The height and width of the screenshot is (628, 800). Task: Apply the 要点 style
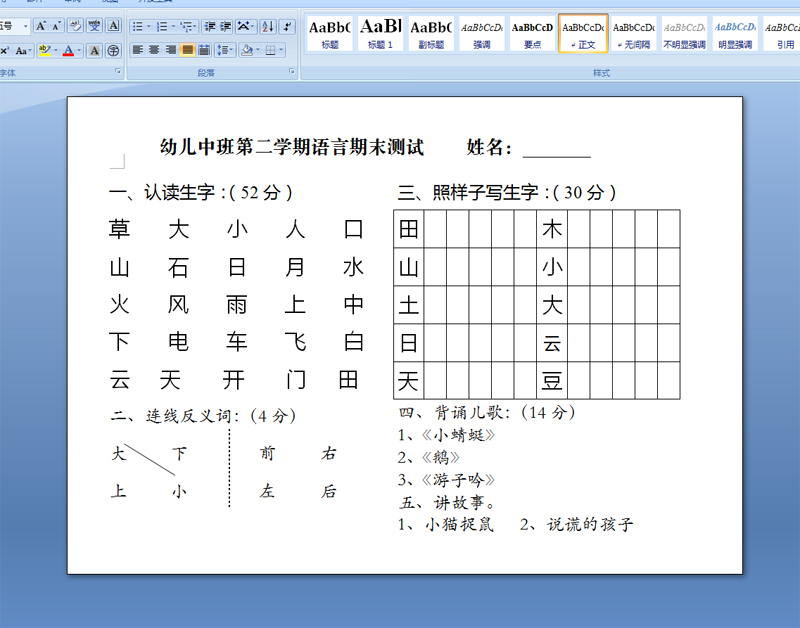(532, 34)
